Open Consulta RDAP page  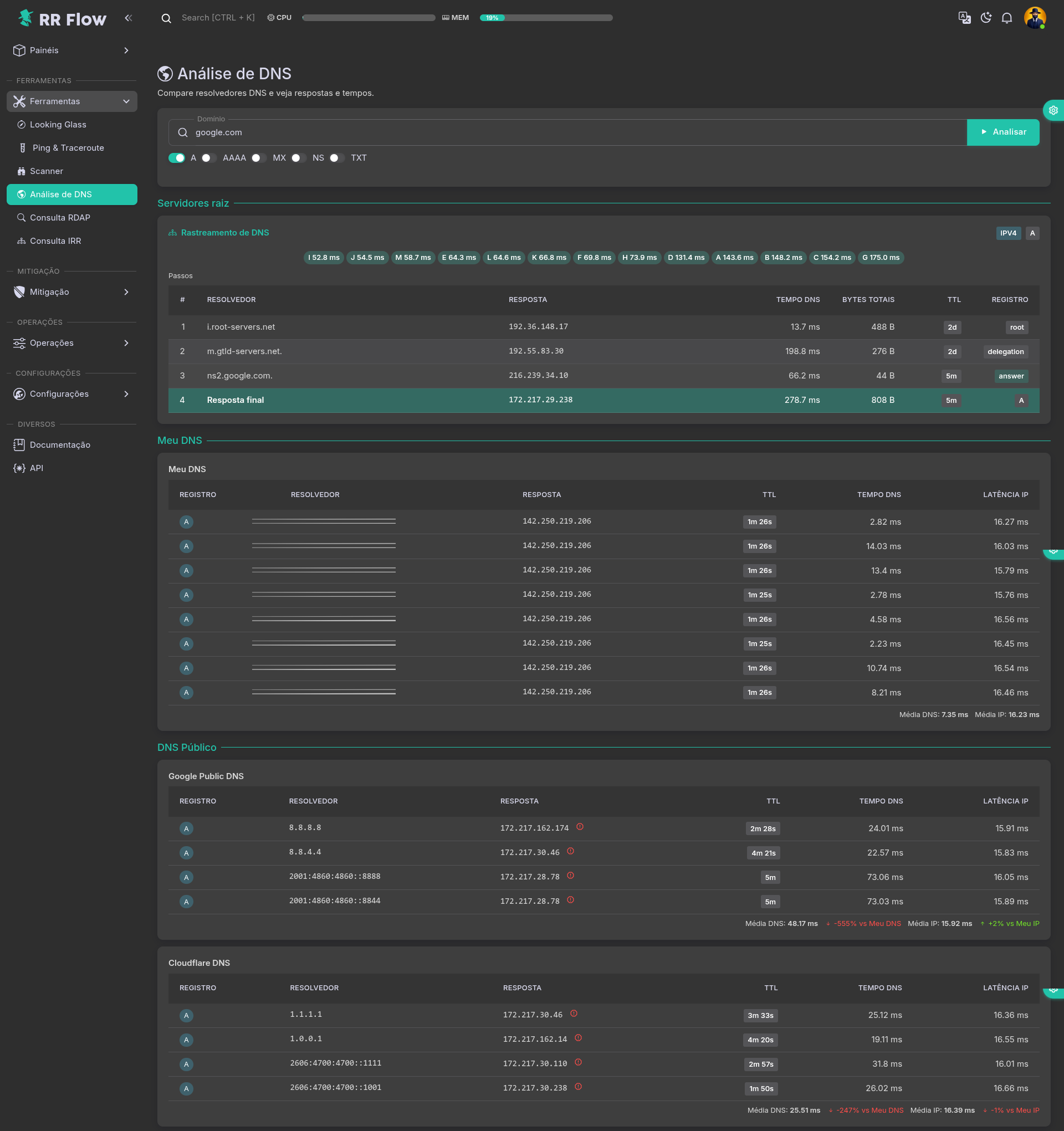click(x=60, y=218)
